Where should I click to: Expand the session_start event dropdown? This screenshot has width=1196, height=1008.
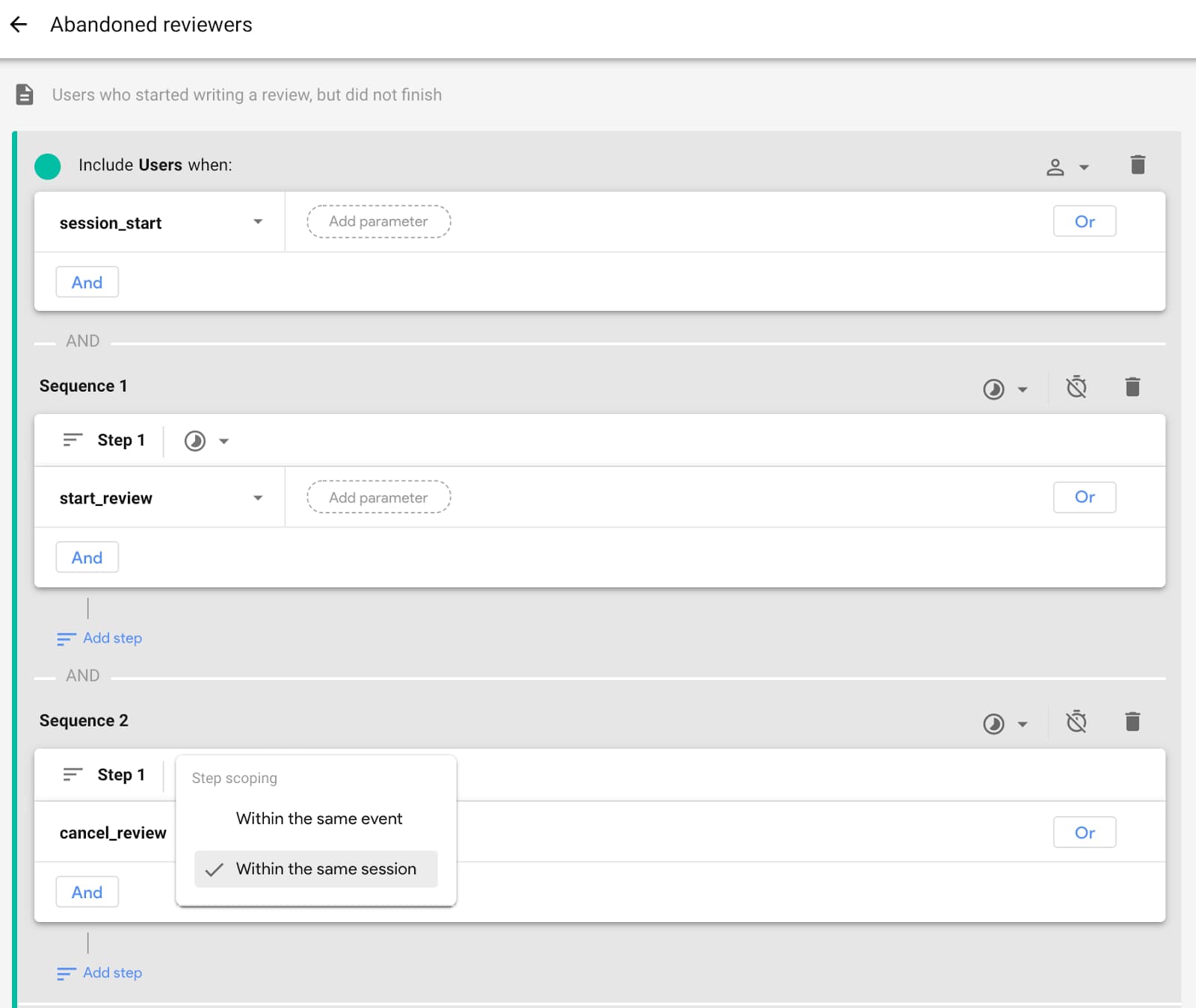tap(258, 222)
